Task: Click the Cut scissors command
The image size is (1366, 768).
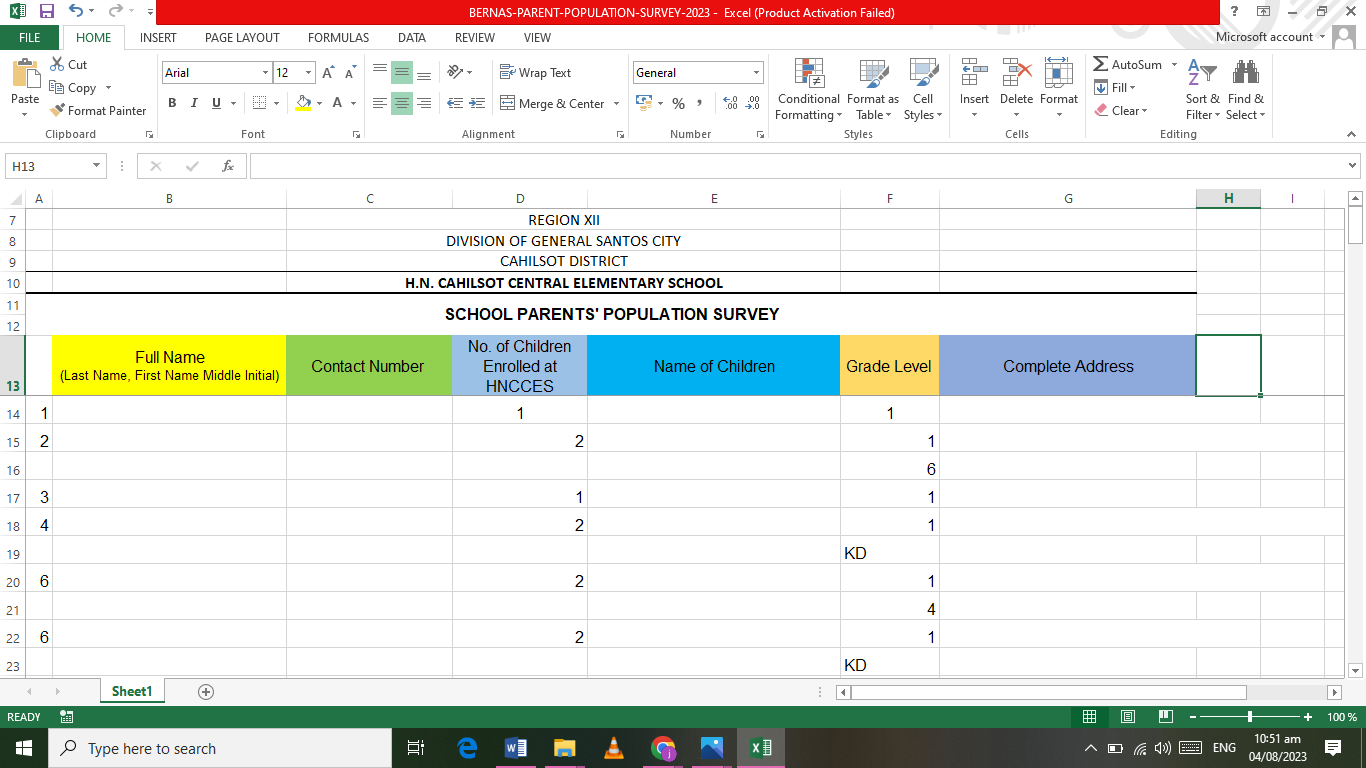Action: pos(69,64)
